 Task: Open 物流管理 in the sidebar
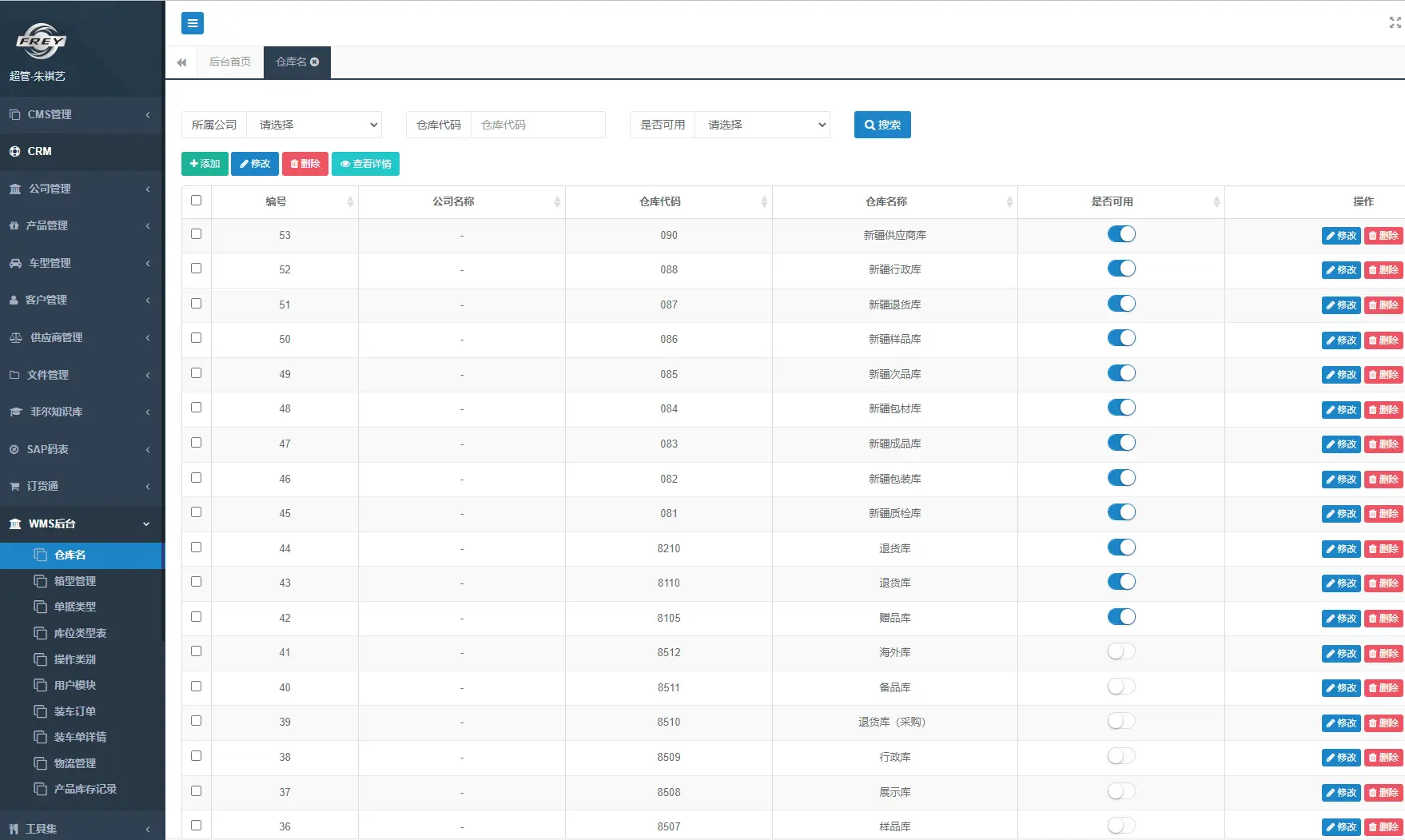click(x=75, y=763)
